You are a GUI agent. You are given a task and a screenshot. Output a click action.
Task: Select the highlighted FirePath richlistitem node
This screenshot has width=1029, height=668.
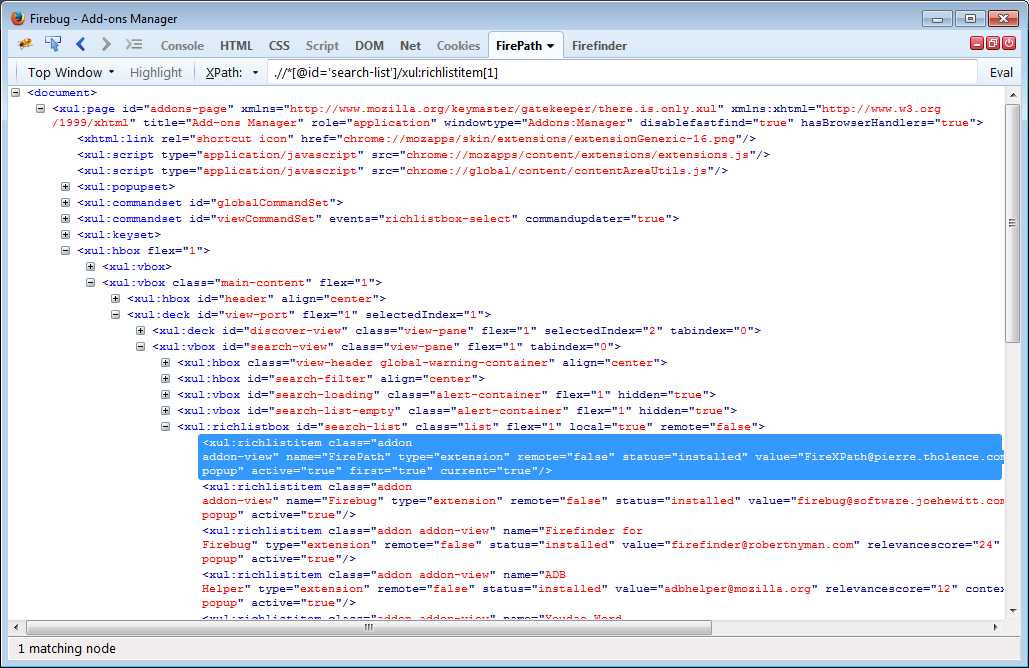pos(600,457)
